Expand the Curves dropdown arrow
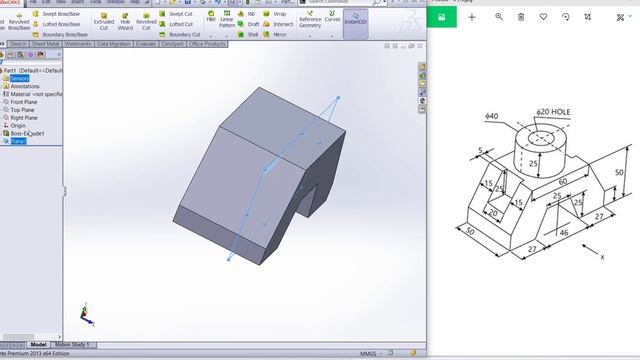 332,36
